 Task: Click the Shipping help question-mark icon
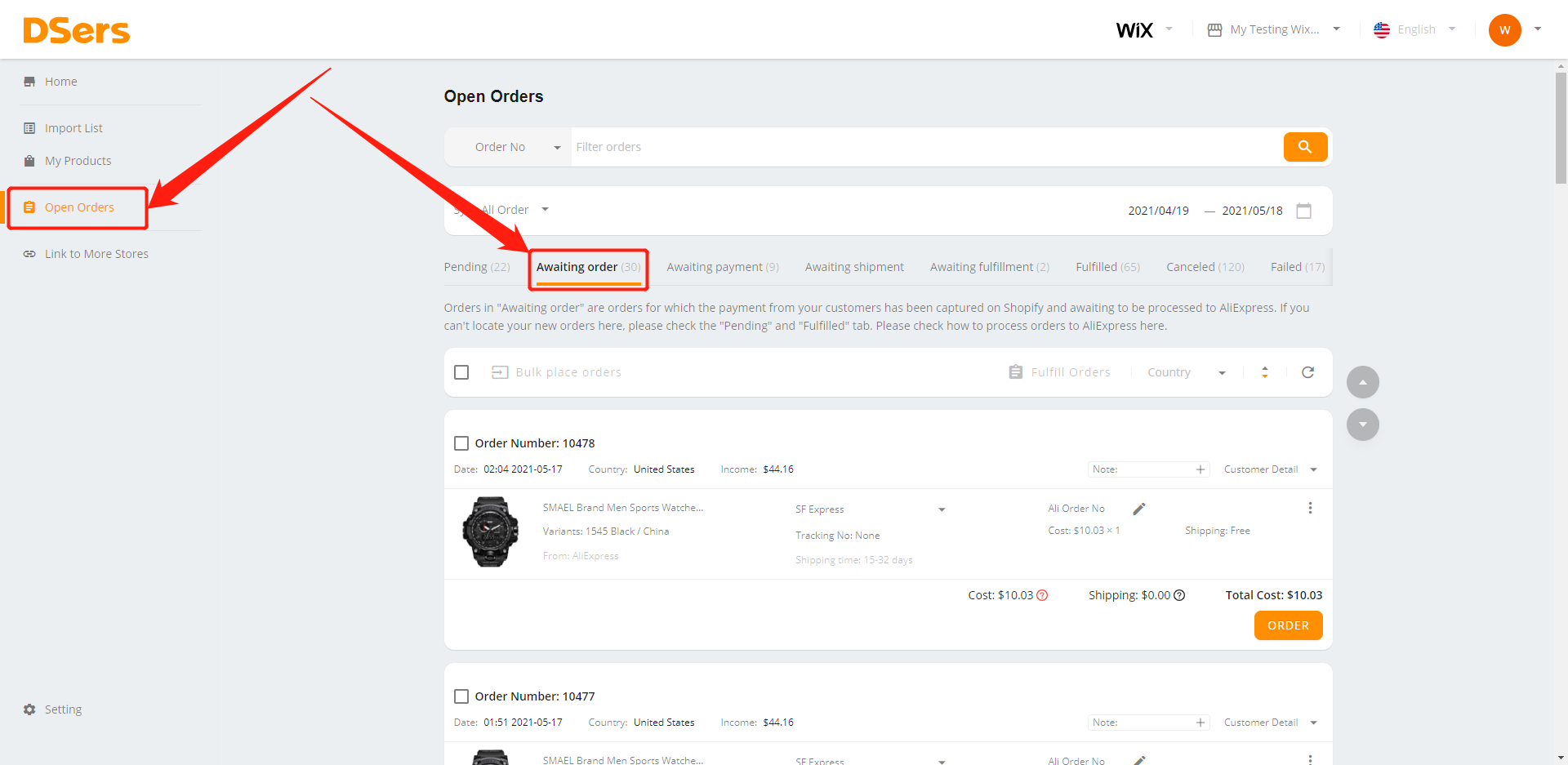coord(1179,595)
